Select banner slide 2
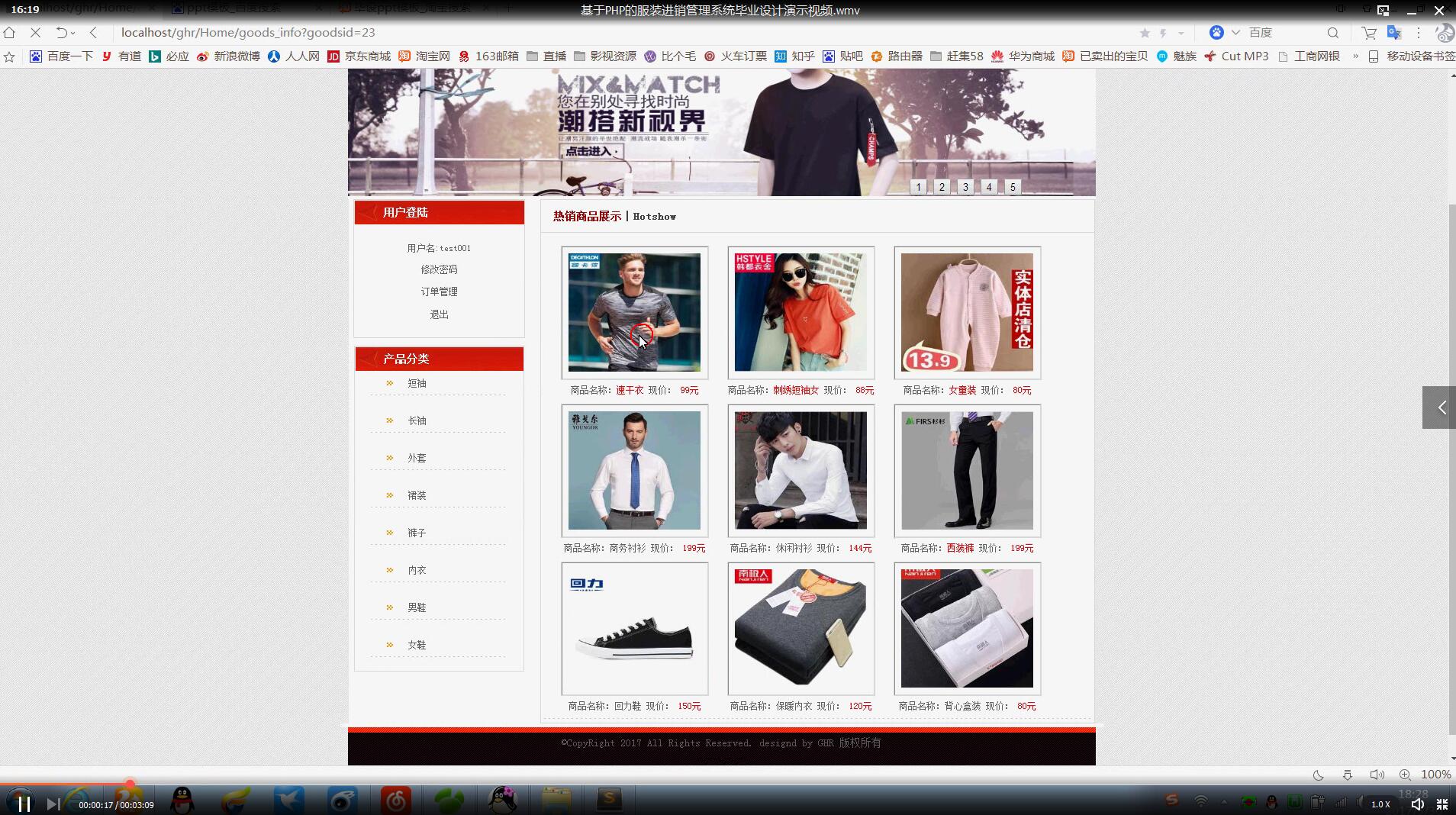Viewport: 1456px width, 815px height. coord(942,187)
